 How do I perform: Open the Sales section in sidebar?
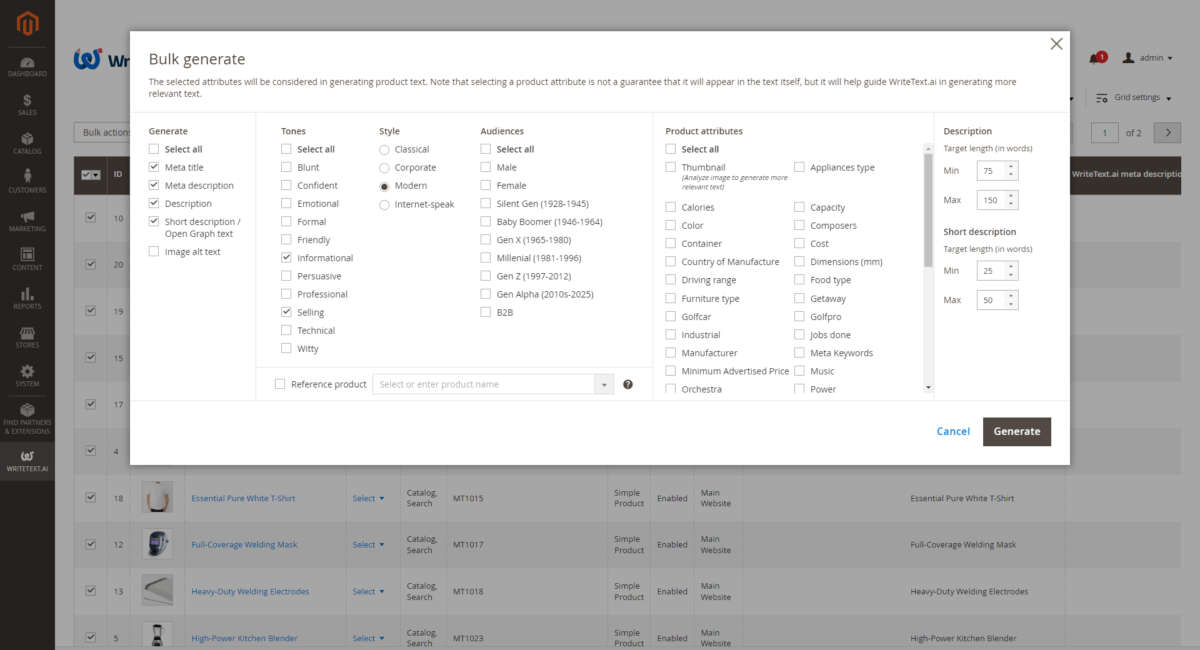[27, 105]
